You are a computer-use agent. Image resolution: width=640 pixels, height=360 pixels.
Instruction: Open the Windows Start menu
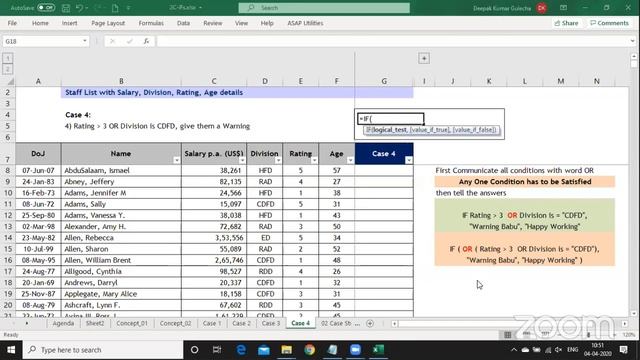tap(11, 350)
